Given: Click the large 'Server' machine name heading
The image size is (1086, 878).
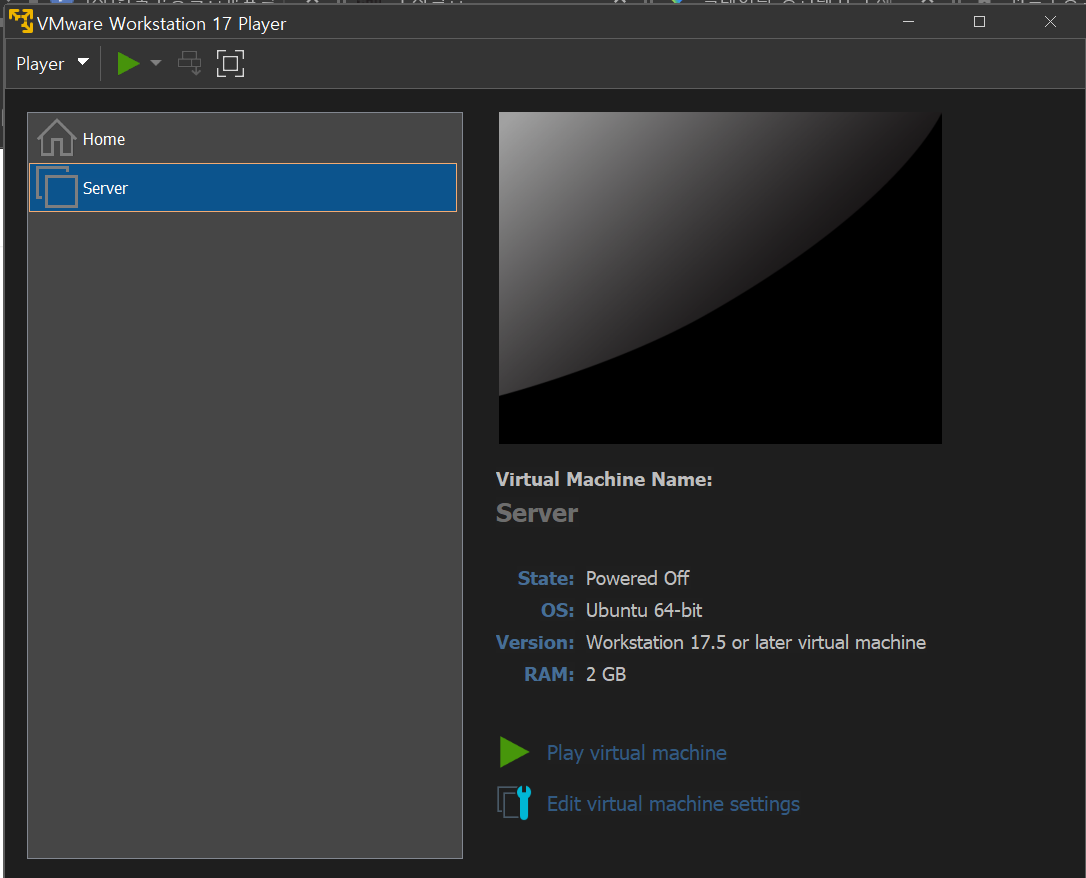Looking at the screenshot, I should (537, 513).
